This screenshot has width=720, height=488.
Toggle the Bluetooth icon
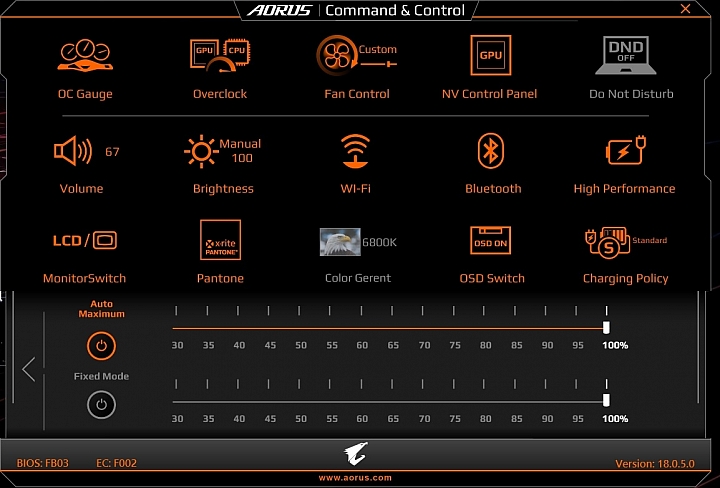coord(490,151)
